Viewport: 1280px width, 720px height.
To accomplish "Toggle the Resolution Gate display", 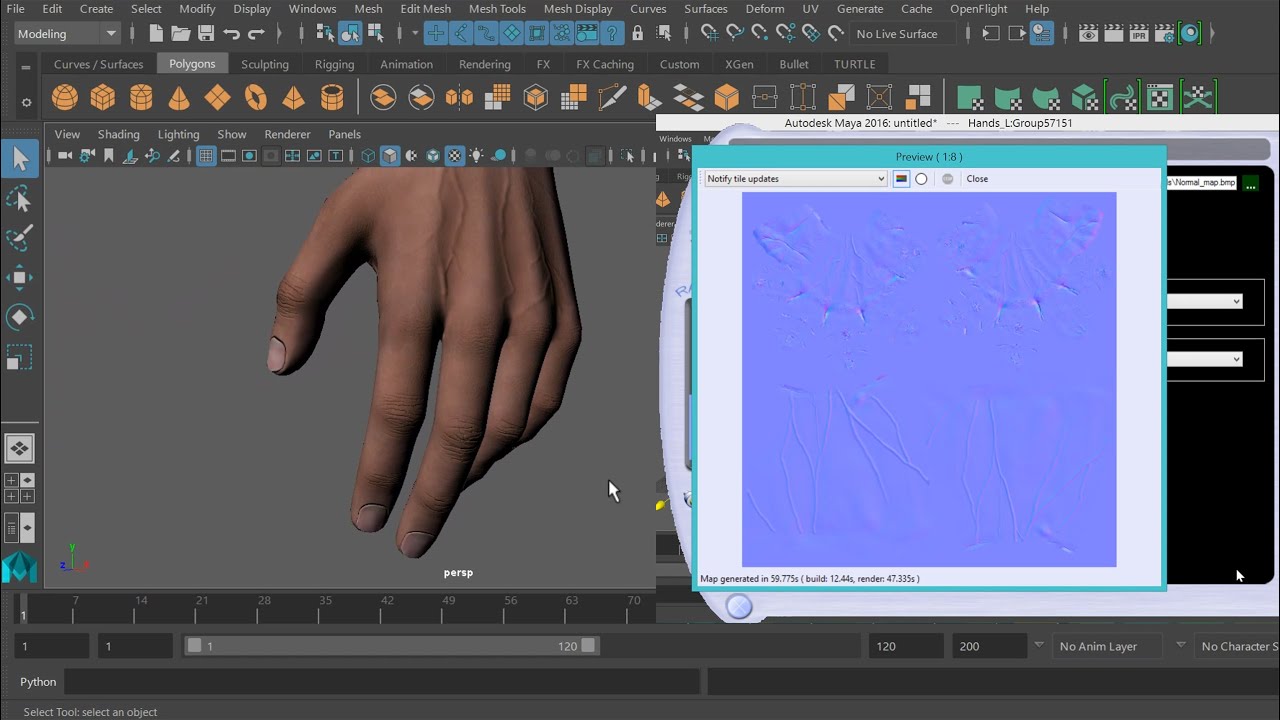I will 249,155.
